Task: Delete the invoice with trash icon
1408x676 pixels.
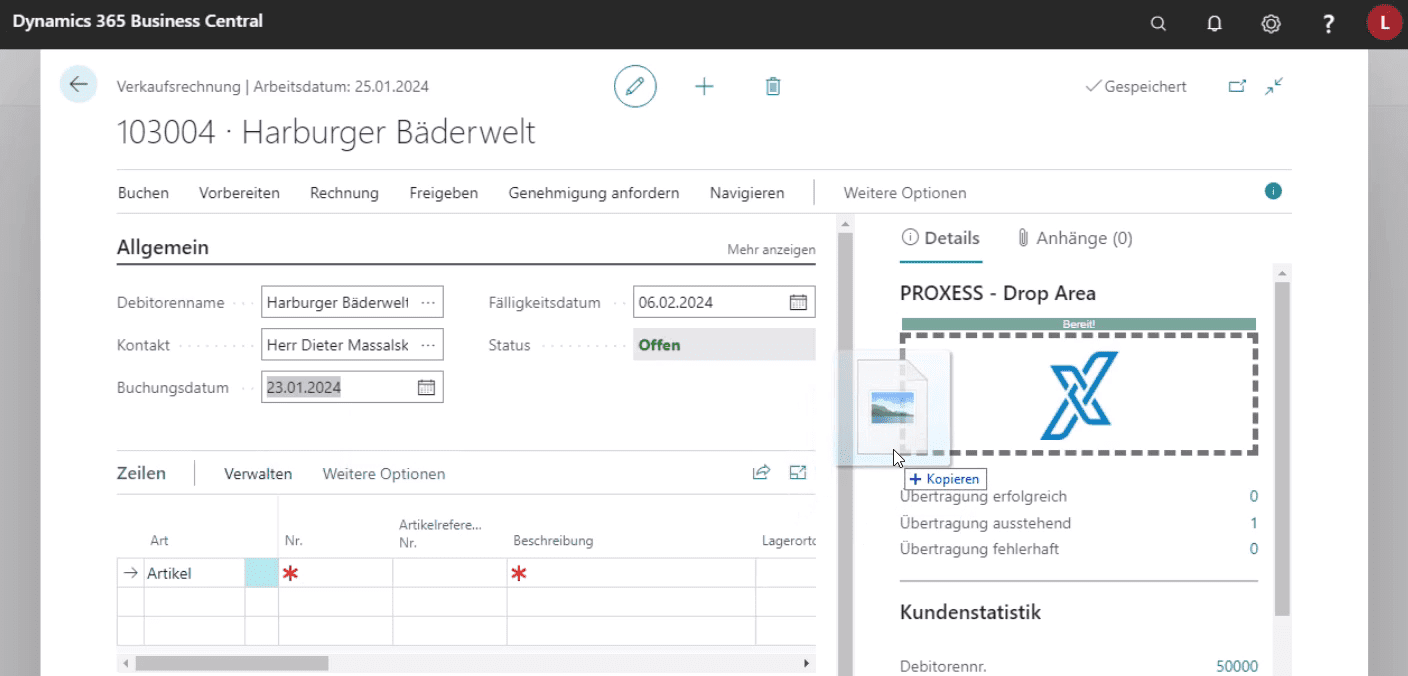Action: click(773, 86)
